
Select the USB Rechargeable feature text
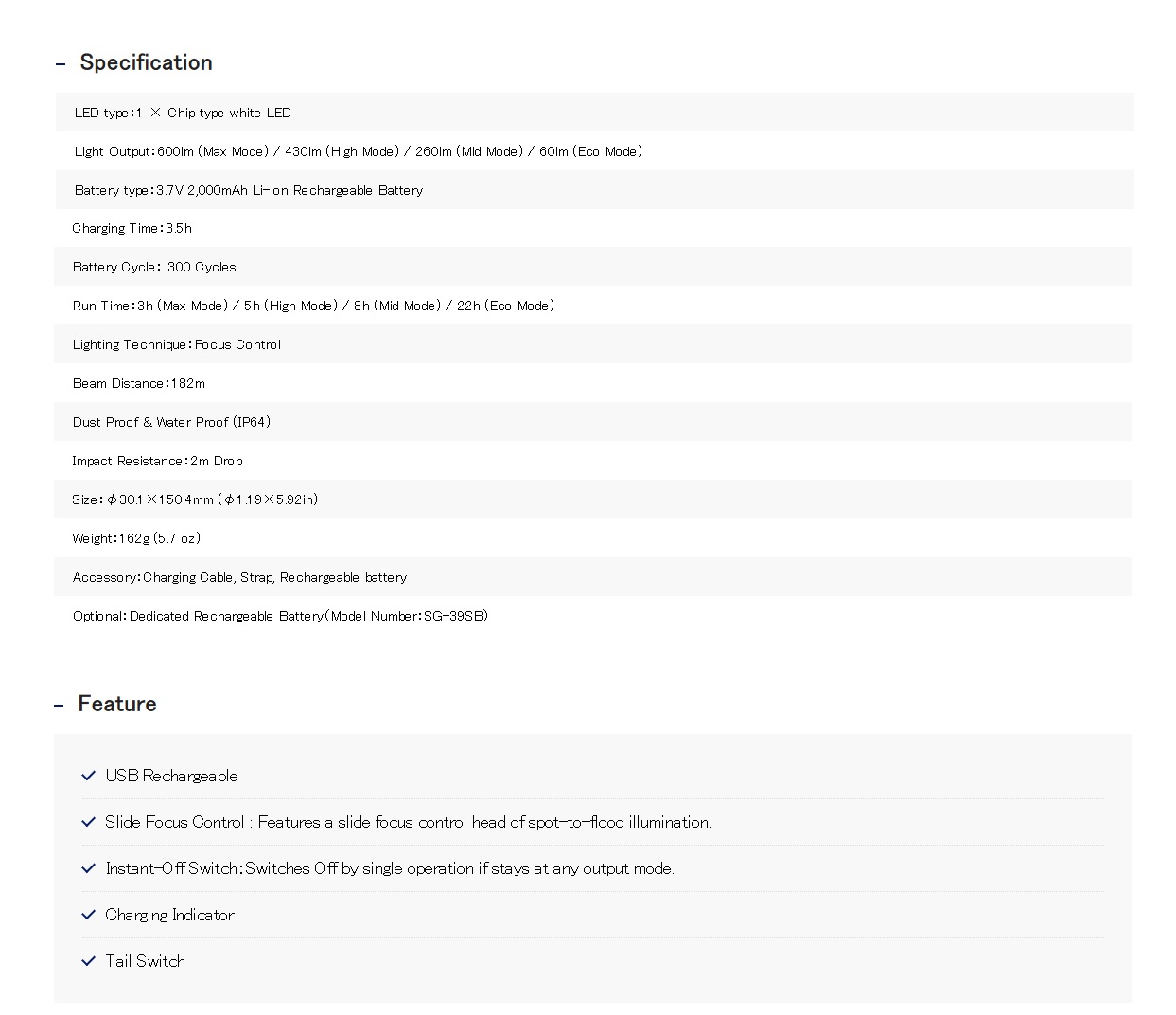[171, 776]
